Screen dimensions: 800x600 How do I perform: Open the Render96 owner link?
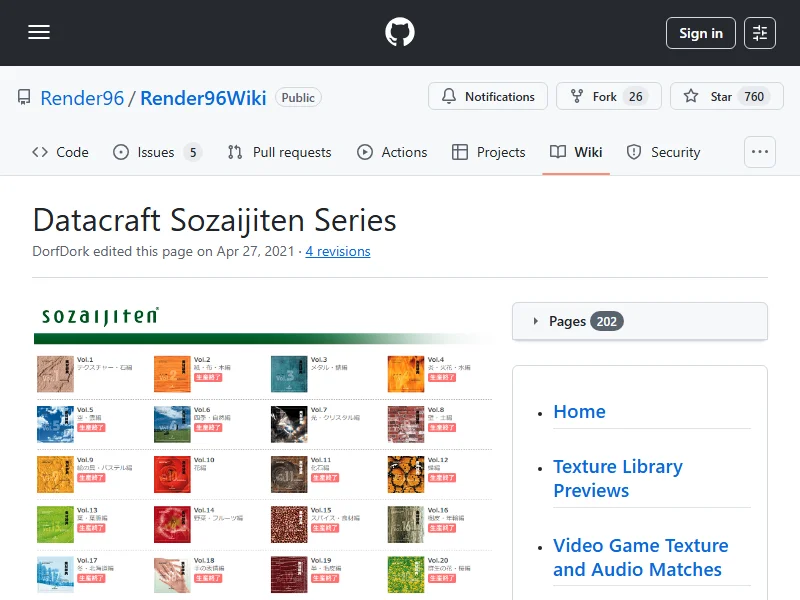click(82, 97)
